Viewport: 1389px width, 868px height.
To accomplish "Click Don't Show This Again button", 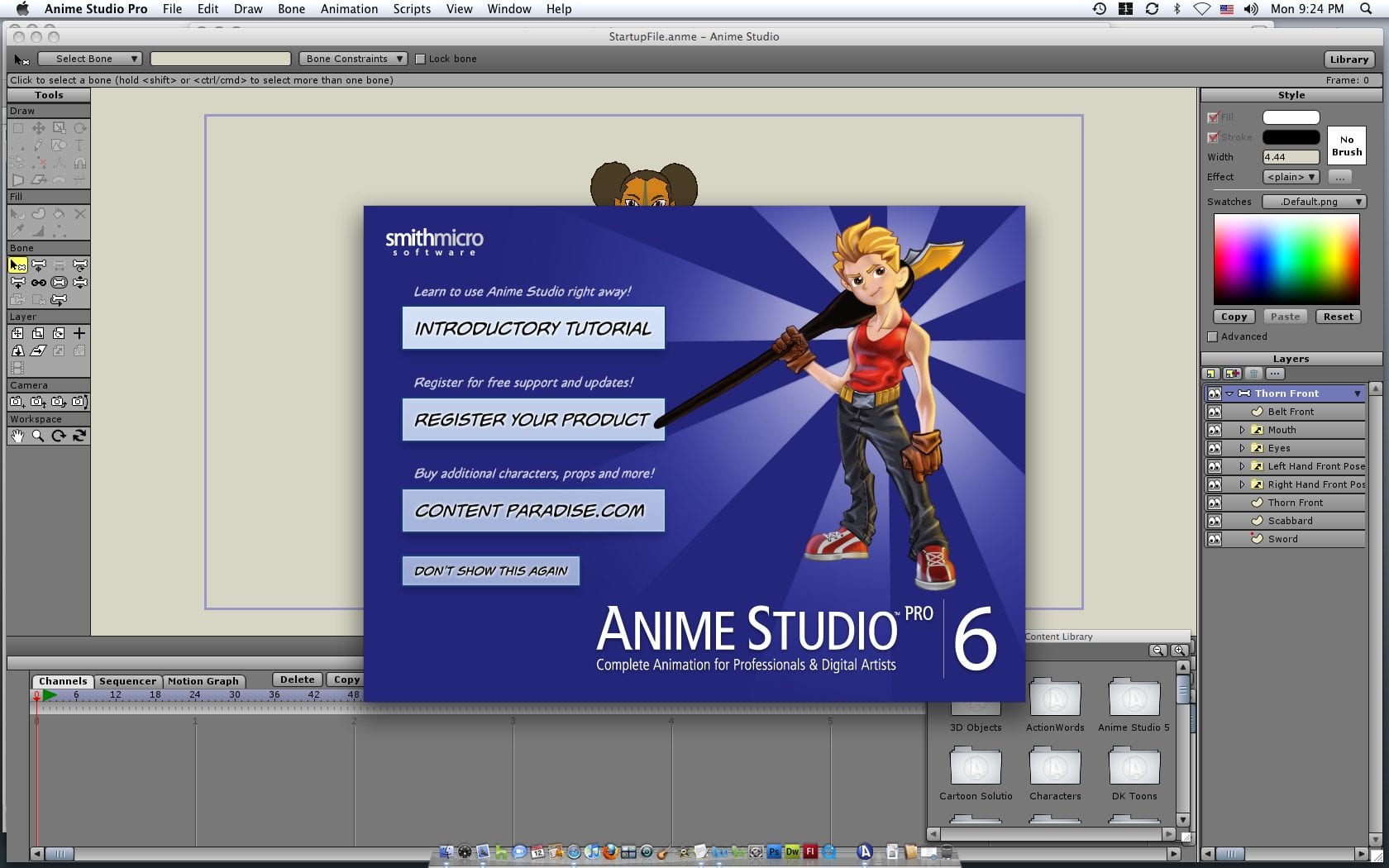I will coord(490,571).
